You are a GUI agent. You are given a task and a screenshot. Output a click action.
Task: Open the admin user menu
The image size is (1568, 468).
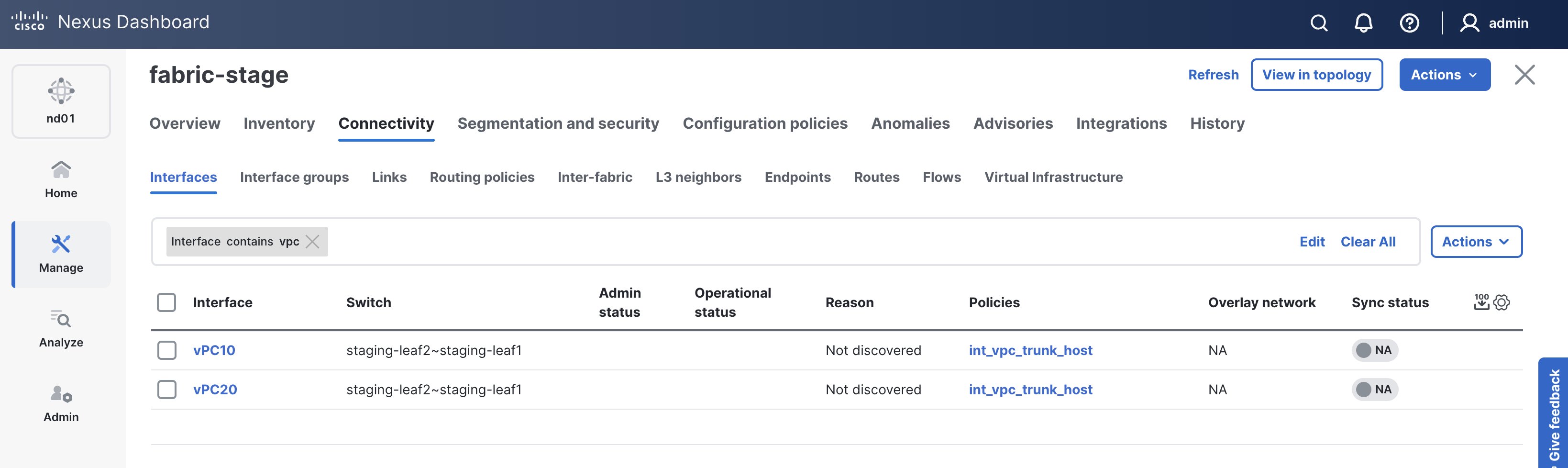pyautogui.click(x=1494, y=23)
